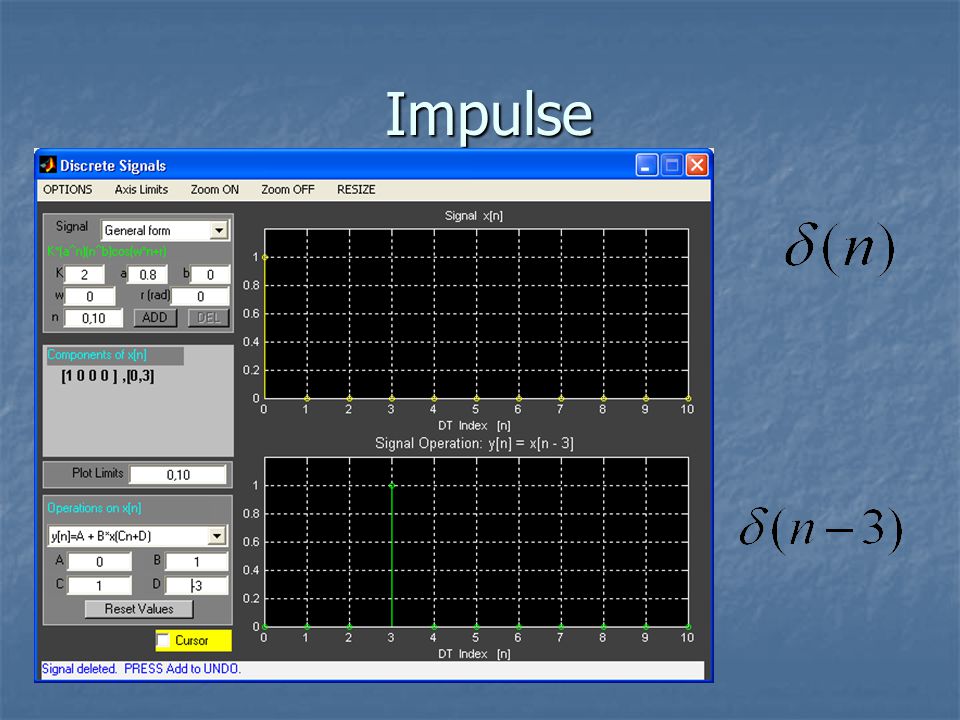The width and height of the screenshot is (960, 720).
Task: Choose RESIZE from the menu bar
Action: point(356,190)
